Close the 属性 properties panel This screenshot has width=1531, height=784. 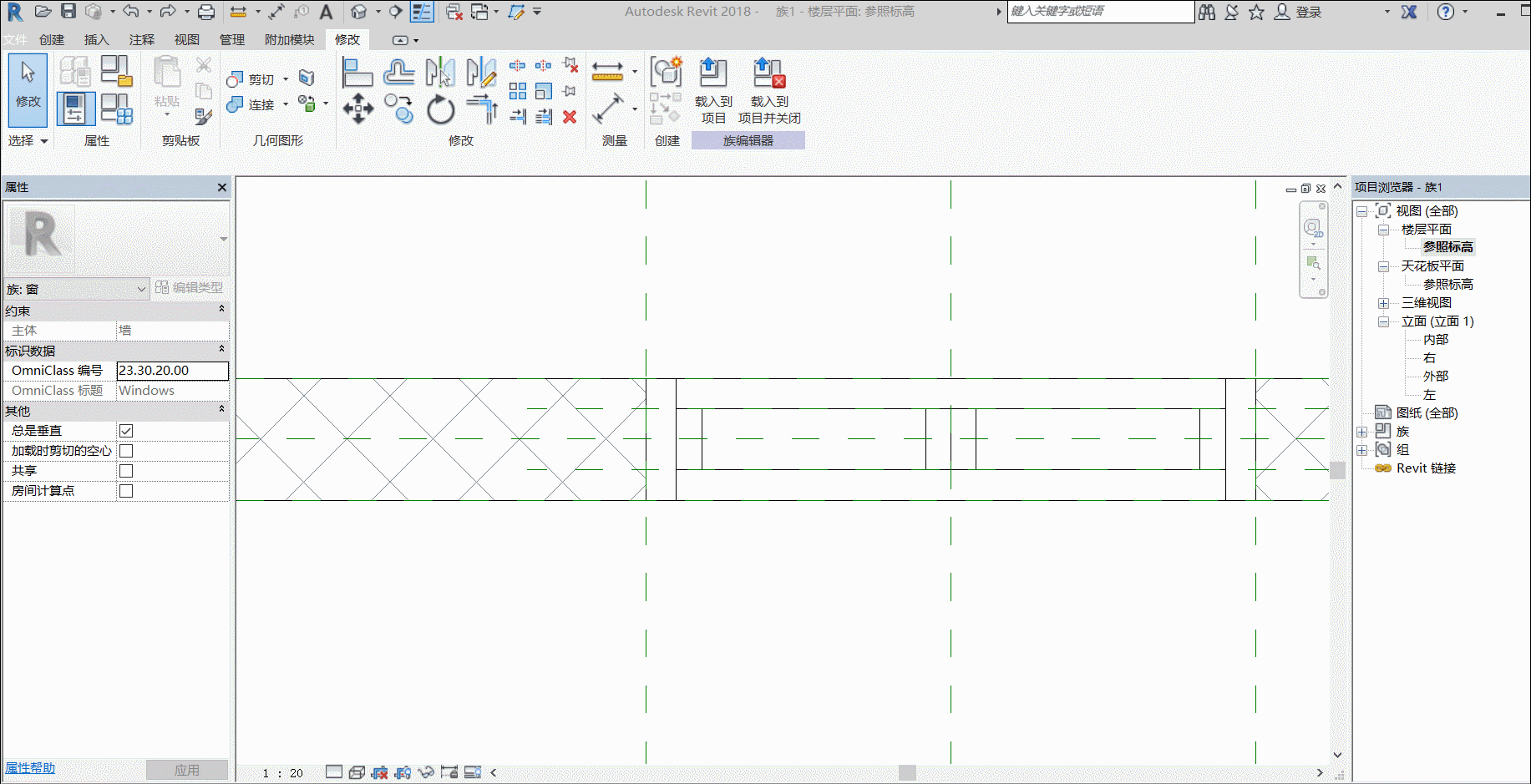pos(222,187)
